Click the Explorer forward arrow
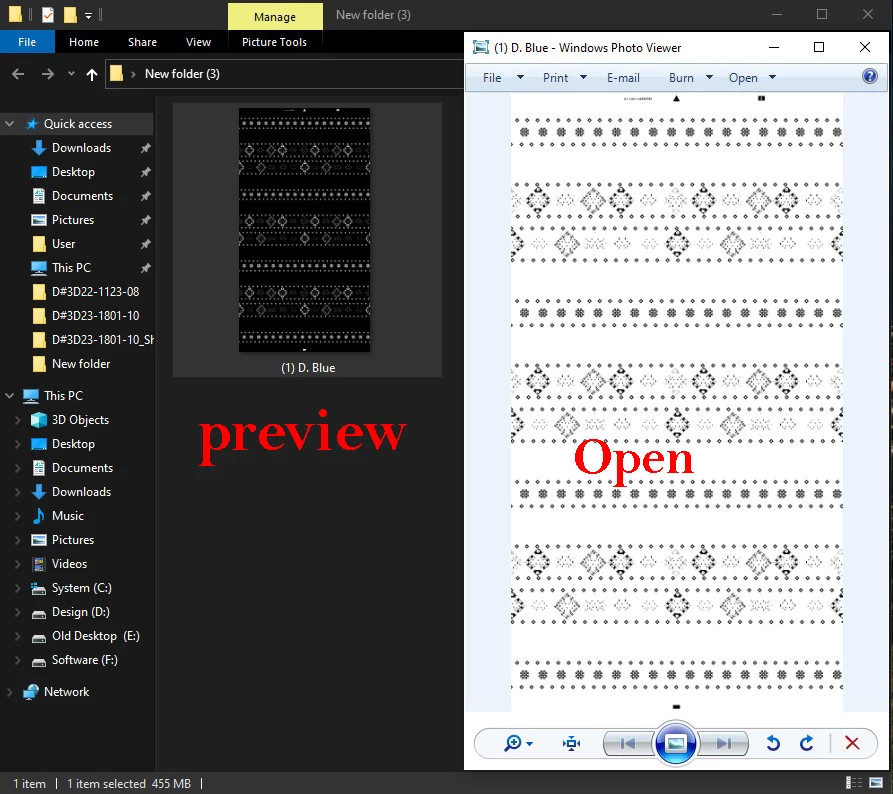 (x=48, y=74)
